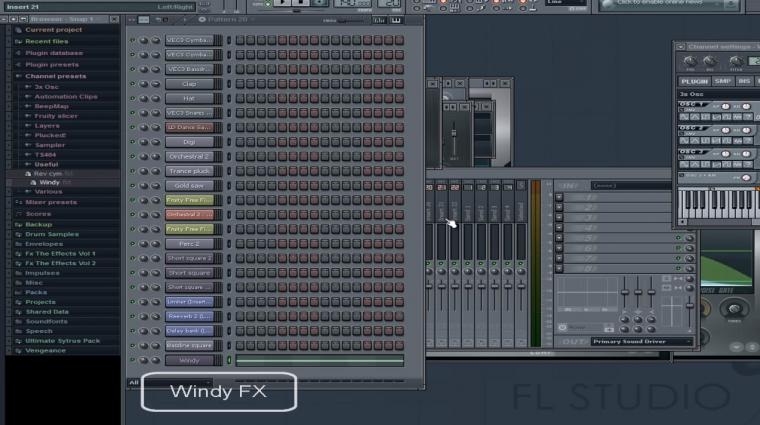Click the first step of the Clap channel

tap(240, 84)
